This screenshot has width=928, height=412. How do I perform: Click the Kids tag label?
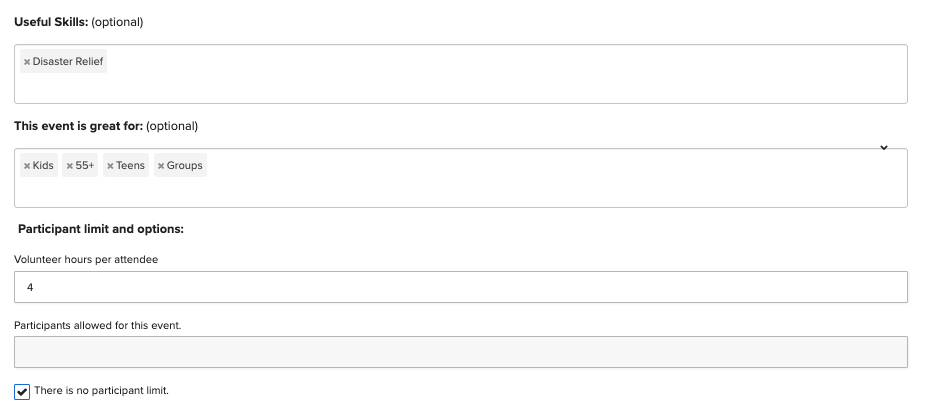43,166
